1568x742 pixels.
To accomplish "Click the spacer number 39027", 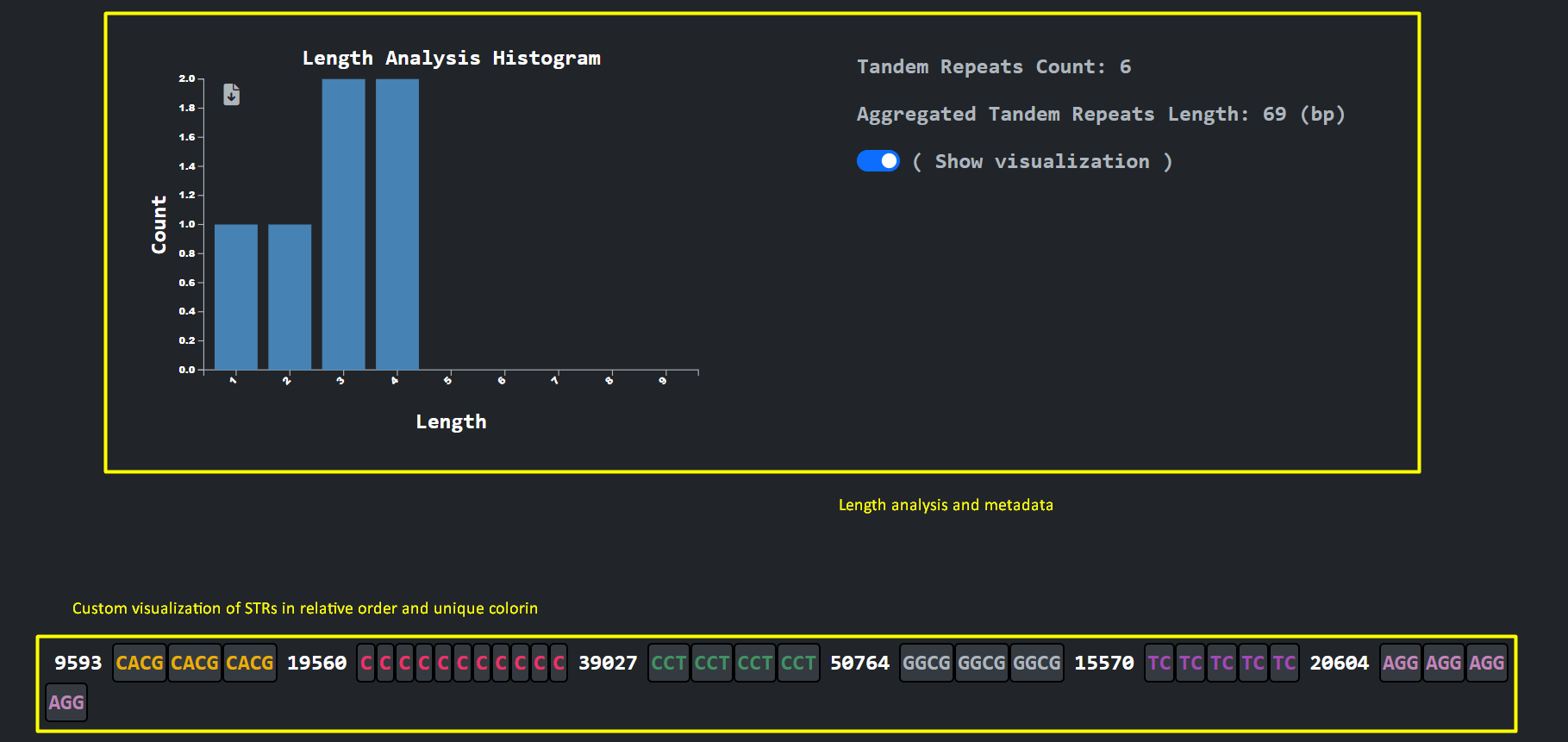I will (x=608, y=663).
